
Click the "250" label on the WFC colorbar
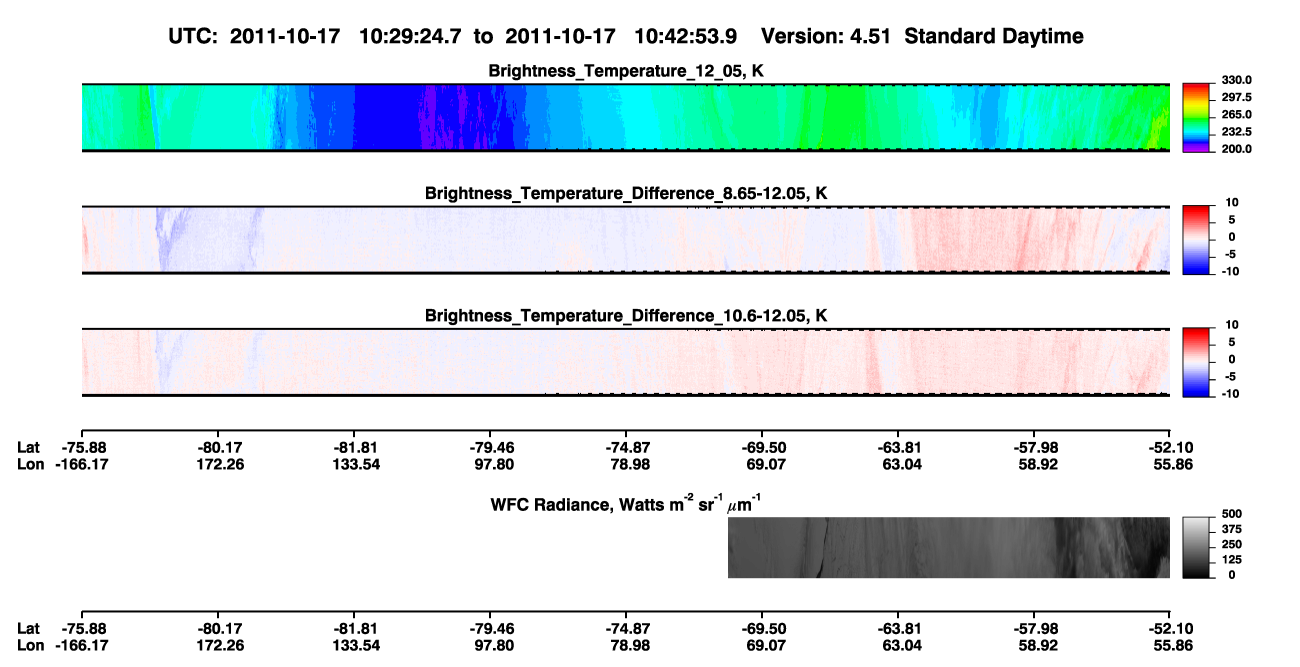point(1230,545)
